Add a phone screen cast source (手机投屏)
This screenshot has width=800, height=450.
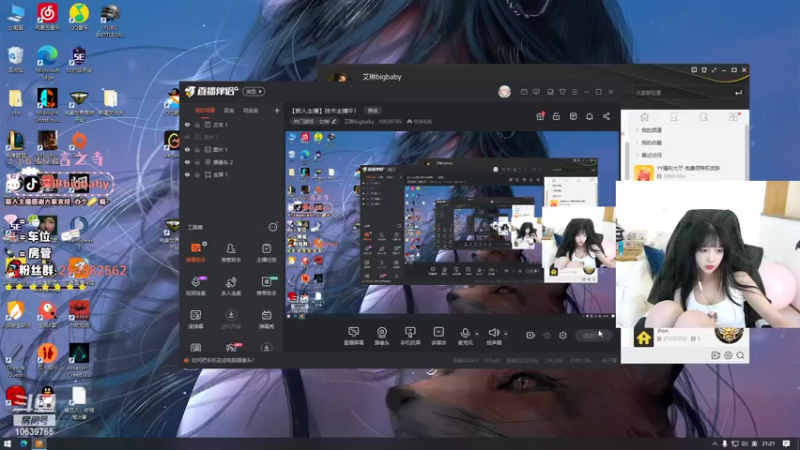(410, 336)
